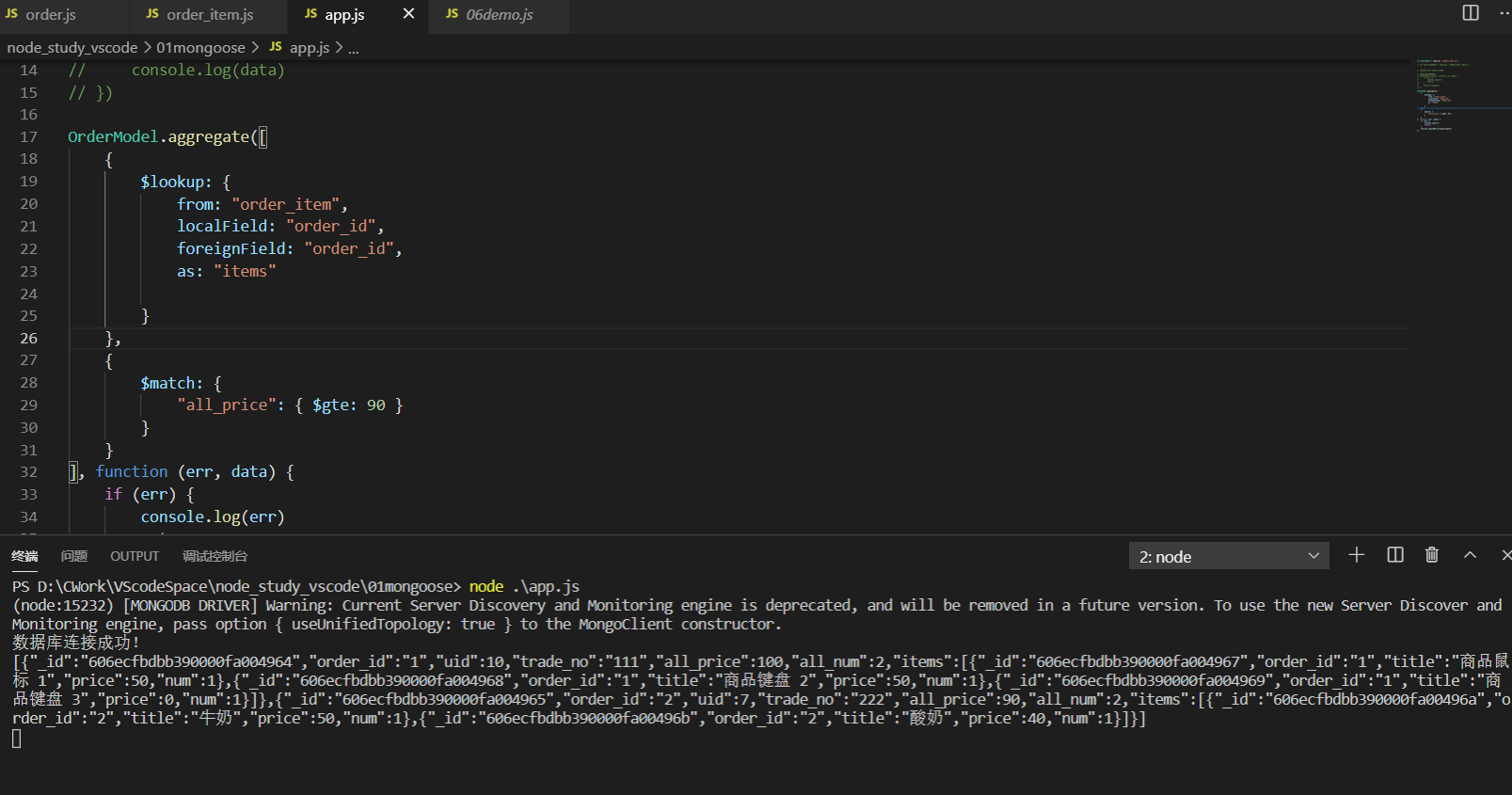The height and width of the screenshot is (795, 1512).
Task: Click the if (err) statement
Action: point(150,495)
